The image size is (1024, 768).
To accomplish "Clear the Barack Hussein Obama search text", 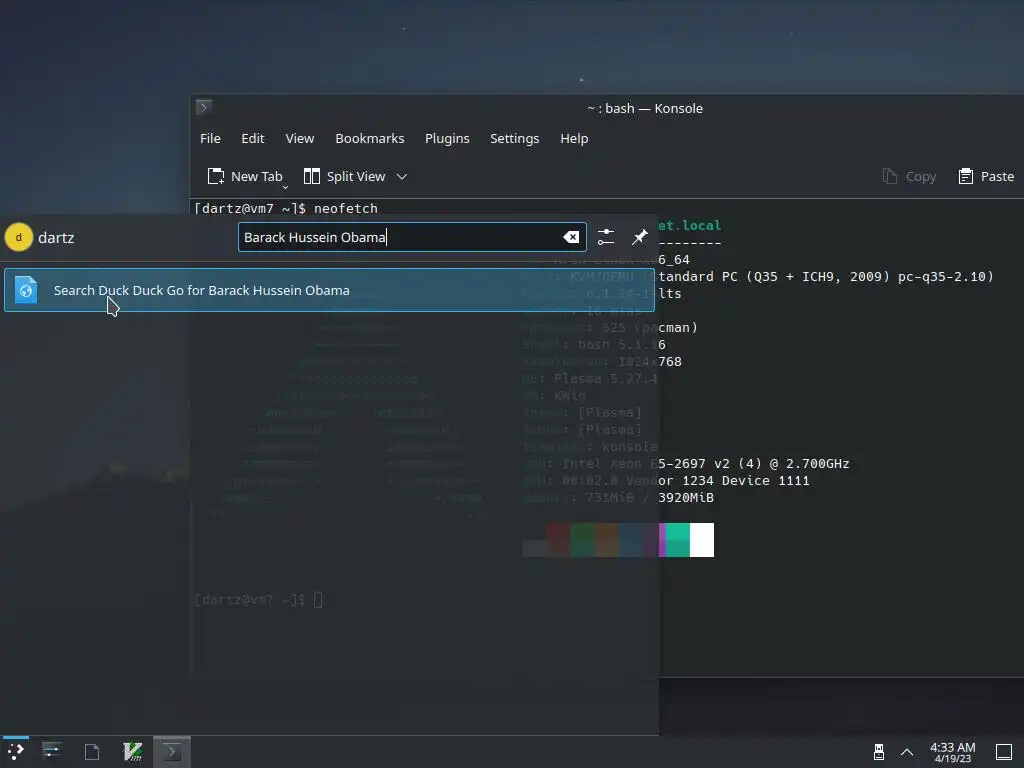I will [571, 237].
